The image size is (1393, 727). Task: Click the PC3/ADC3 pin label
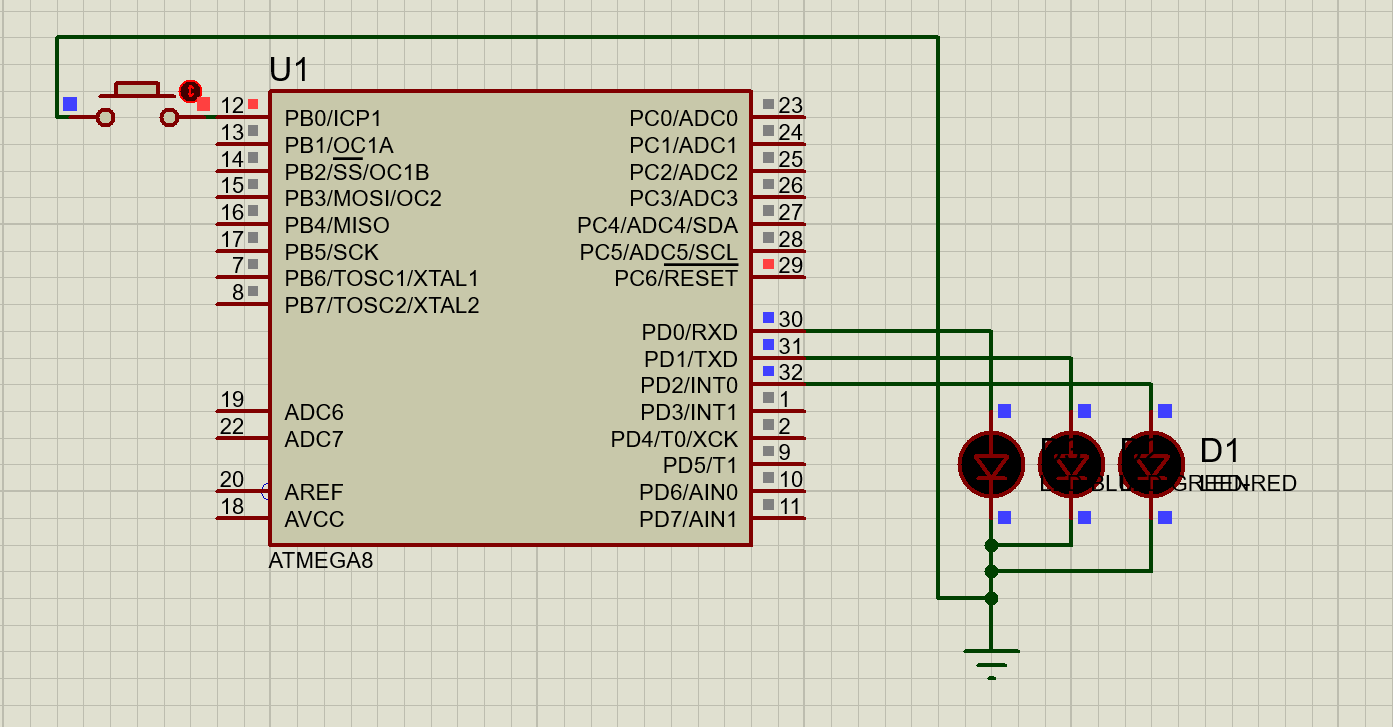[x=683, y=198]
